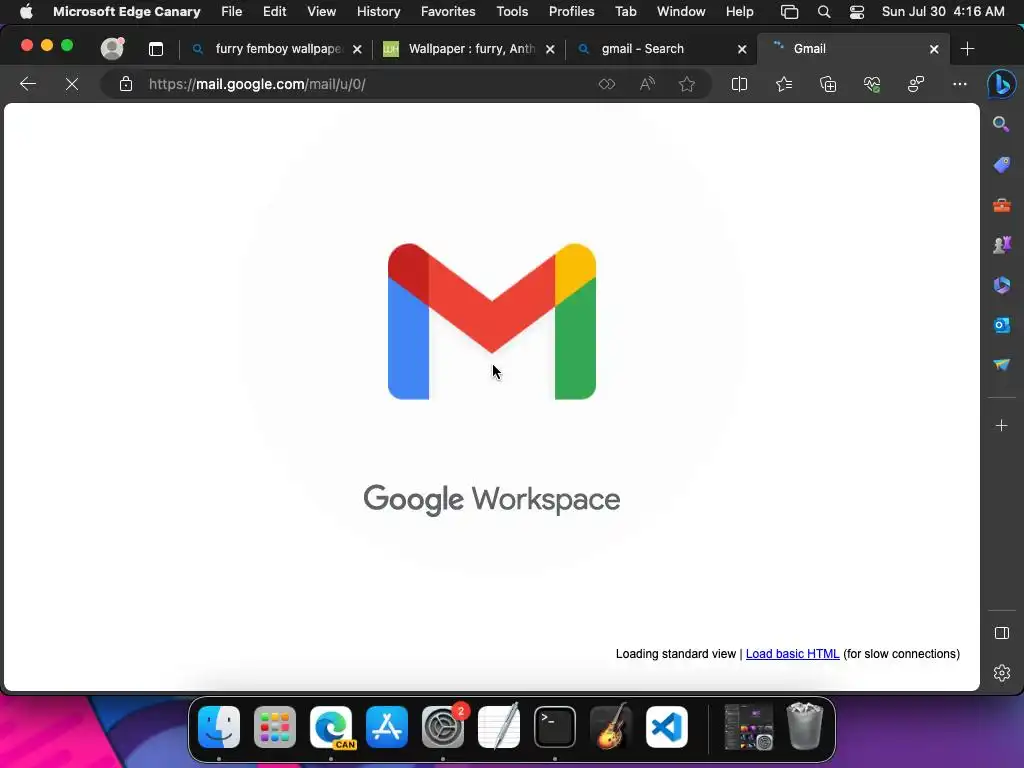
Task: Open Browser essentials heart icon
Action: [872, 84]
